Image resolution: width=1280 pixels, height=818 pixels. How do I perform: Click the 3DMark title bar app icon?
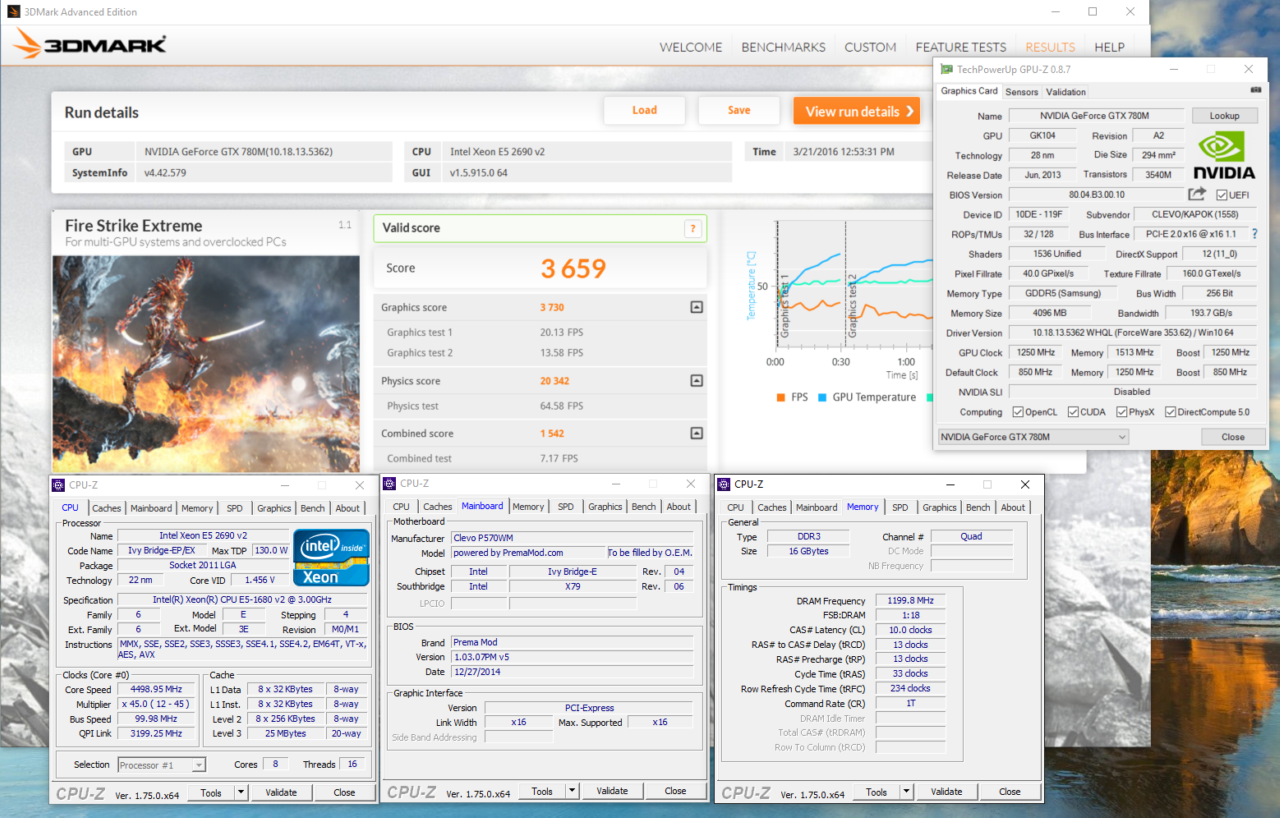pos(11,12)
